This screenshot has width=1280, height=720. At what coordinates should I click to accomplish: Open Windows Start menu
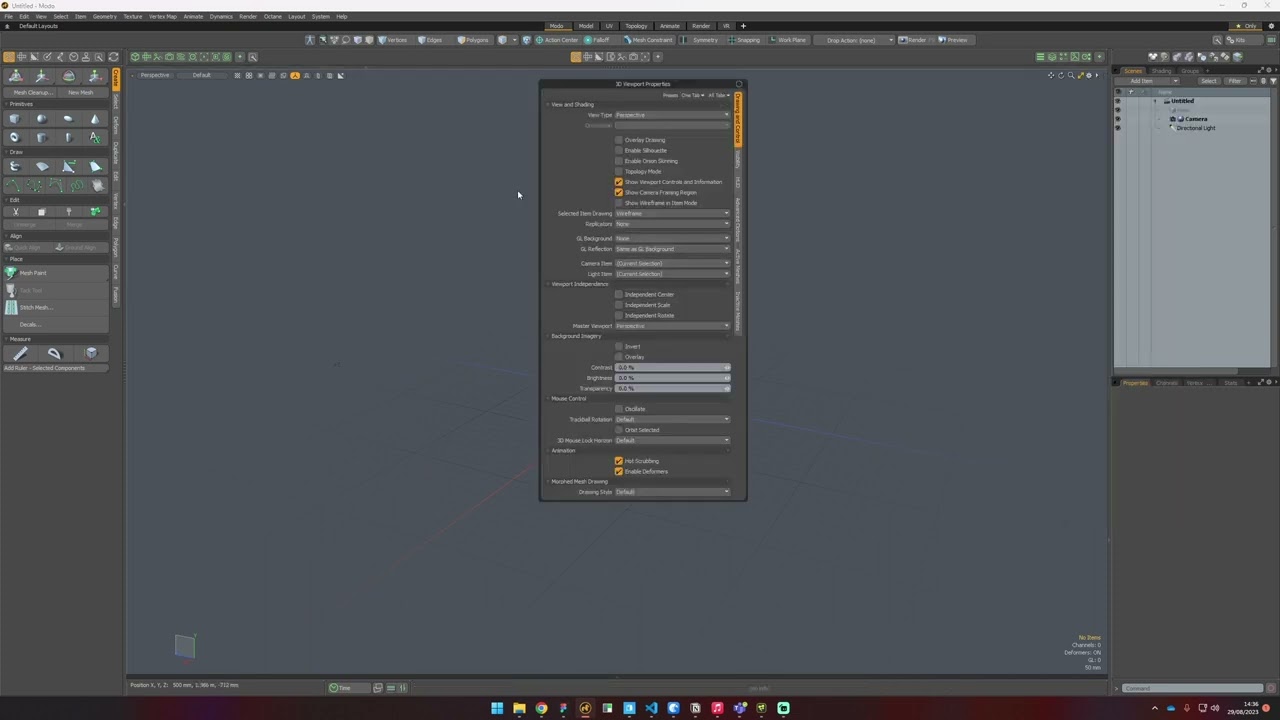pyautogui.click(x=497, y=708)
